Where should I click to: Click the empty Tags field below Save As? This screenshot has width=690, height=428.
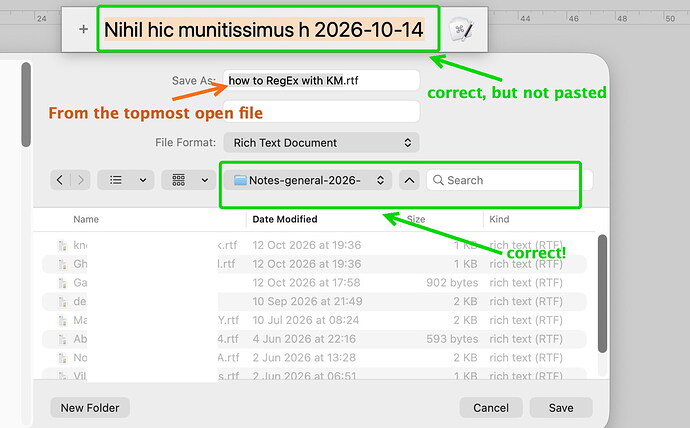click(321, 111)
